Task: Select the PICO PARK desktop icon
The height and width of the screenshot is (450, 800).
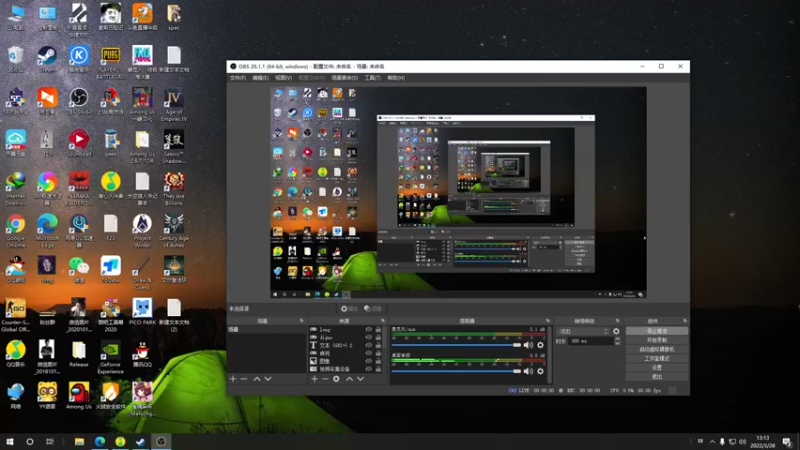Action: click(142, 312)
